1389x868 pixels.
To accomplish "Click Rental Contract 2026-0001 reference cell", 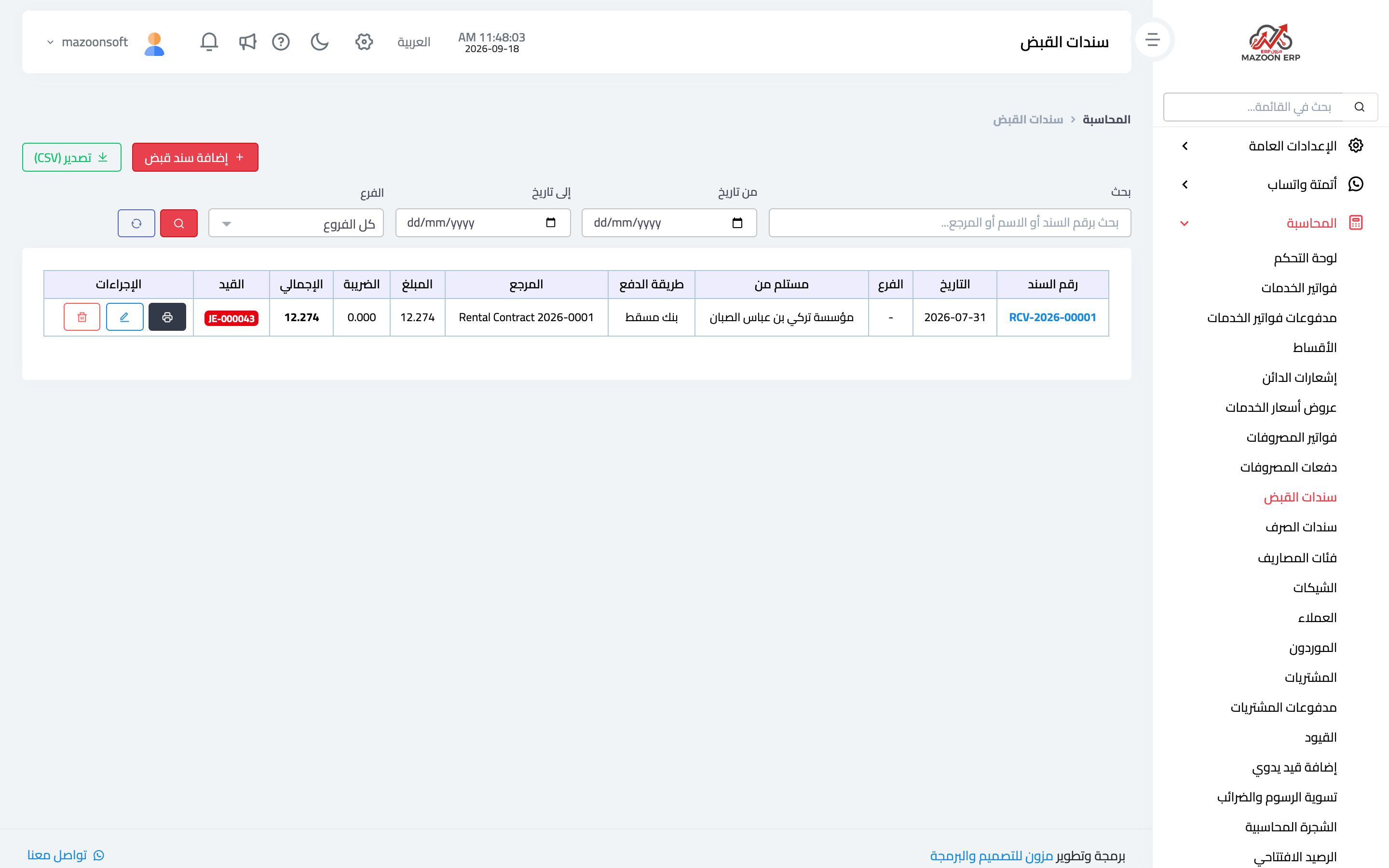I will point(526,317).
